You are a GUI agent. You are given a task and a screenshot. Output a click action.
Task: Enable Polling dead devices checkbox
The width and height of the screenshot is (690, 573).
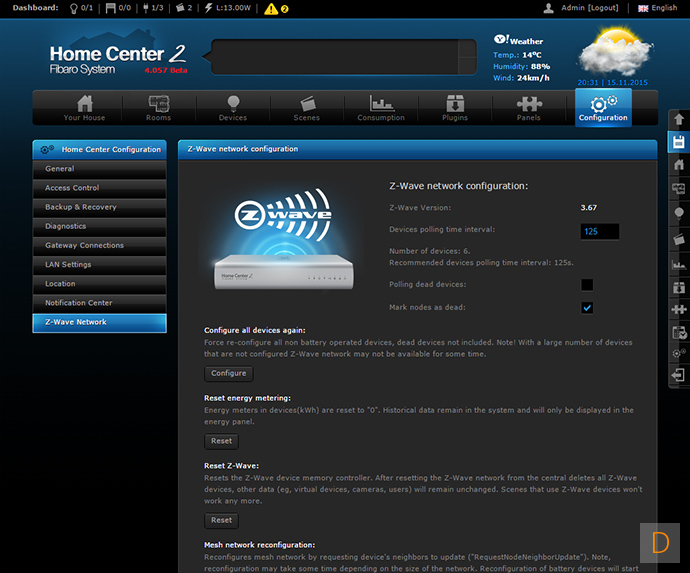point(587,285)
